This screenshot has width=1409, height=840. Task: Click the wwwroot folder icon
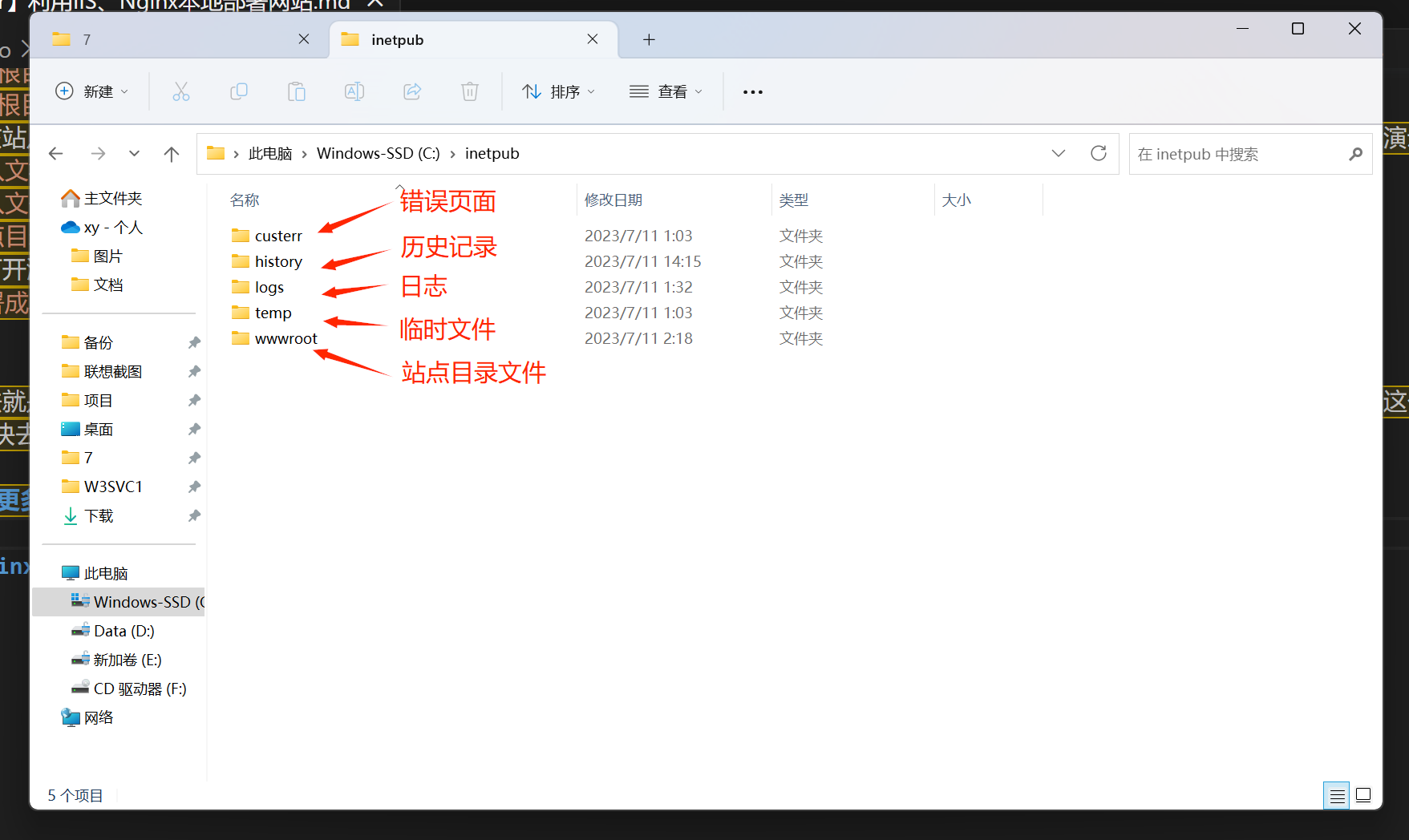point(241,338)
